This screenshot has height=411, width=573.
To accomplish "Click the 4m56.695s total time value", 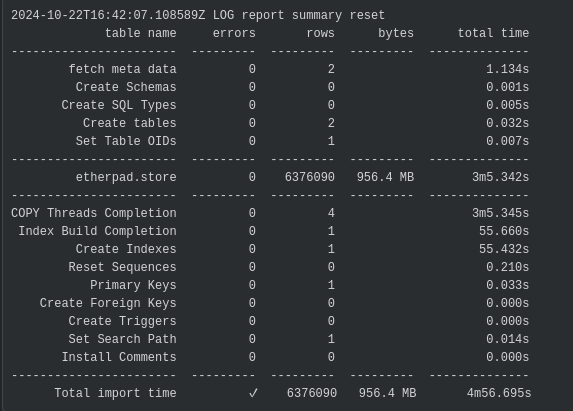I will point(499,393).
